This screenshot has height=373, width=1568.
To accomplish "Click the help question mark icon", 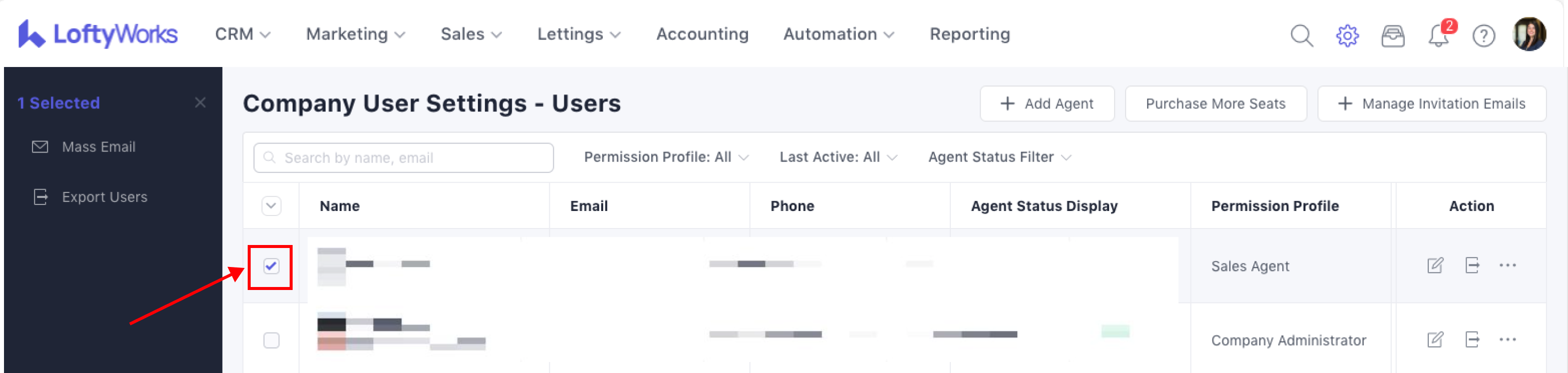I will tap(1484, 35).
